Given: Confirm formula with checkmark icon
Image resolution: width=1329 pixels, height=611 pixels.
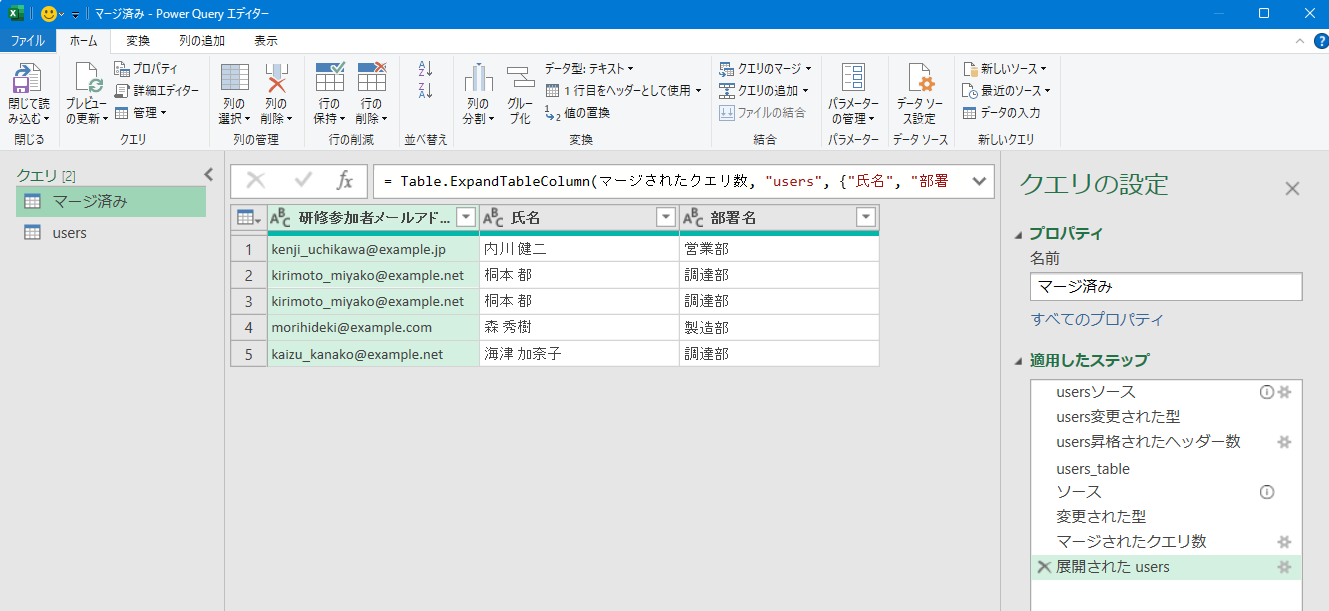Looking at the screenshot, I should 304,181.
